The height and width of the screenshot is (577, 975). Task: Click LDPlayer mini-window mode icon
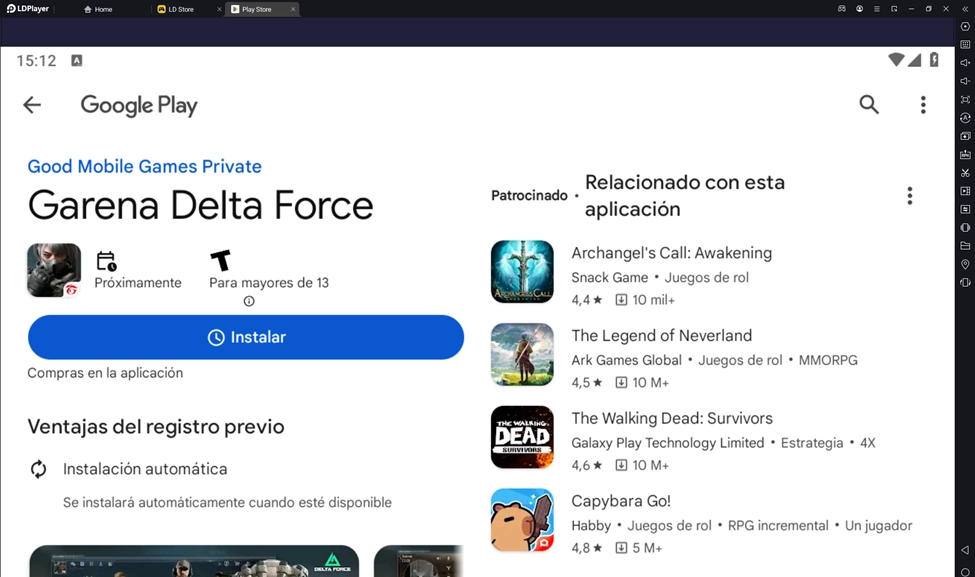pos(894,9)
